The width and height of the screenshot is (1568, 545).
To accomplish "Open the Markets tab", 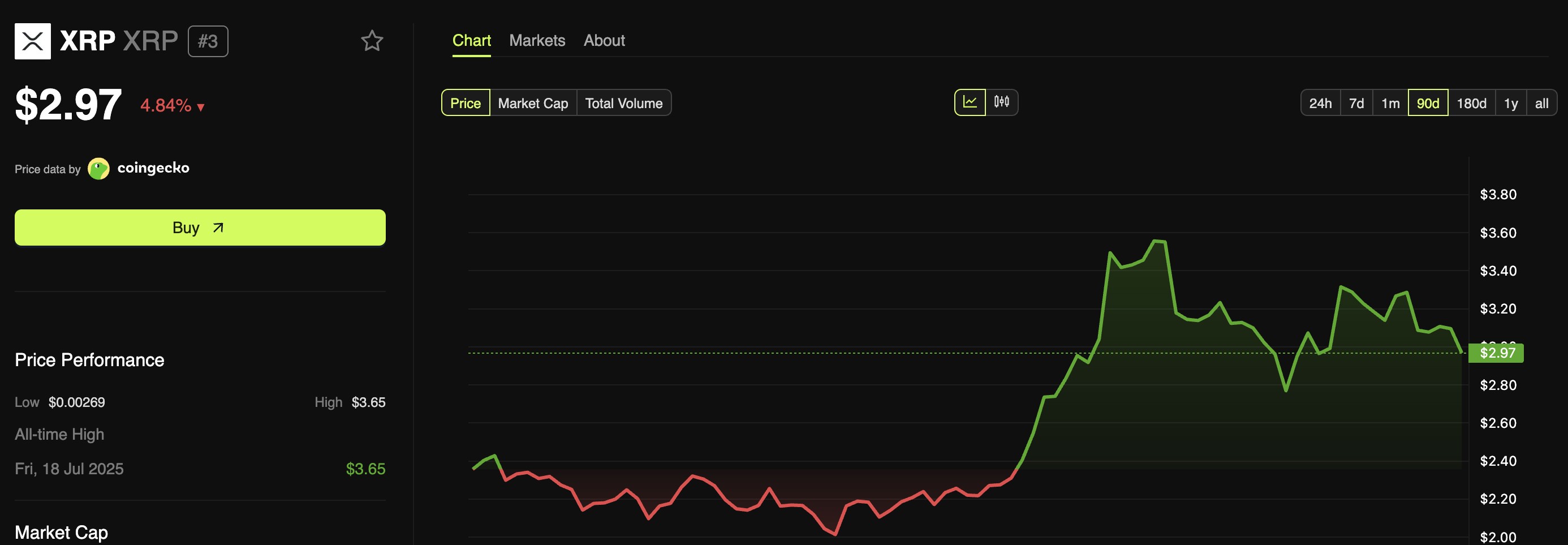I will point(537,40).
